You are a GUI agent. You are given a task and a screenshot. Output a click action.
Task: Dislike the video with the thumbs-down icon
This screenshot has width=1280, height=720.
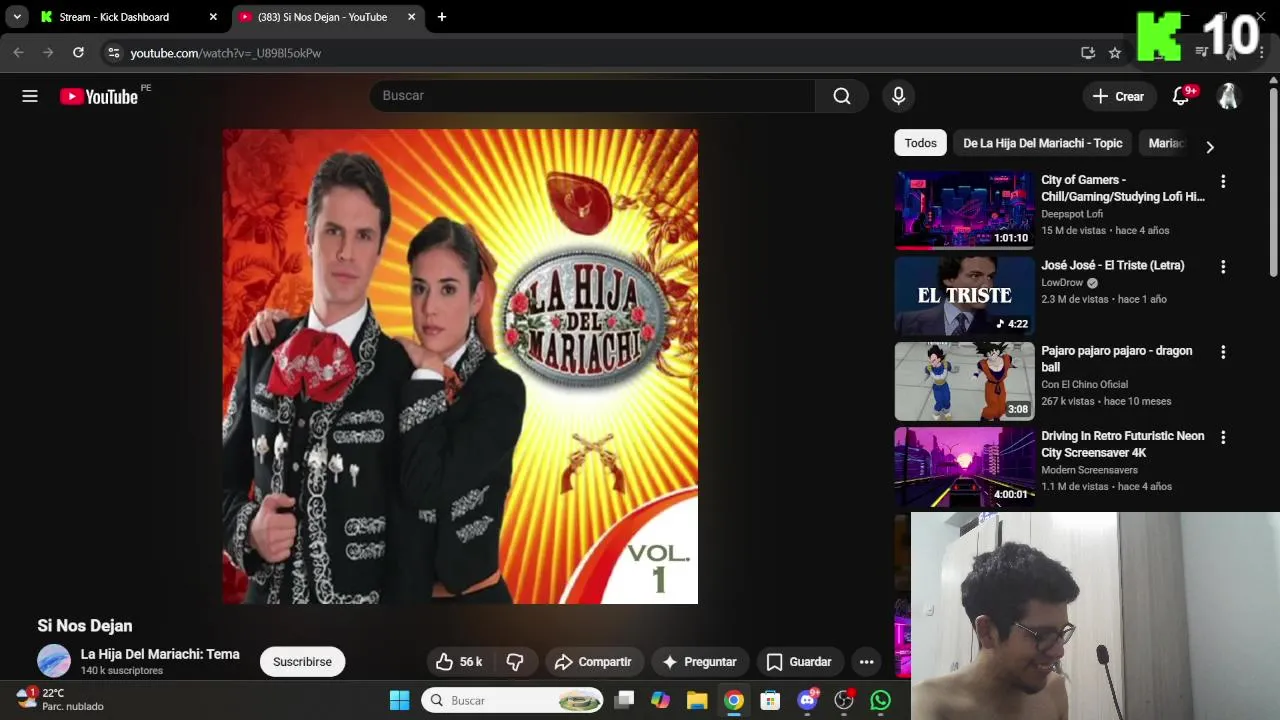click(x=515, y=662)
